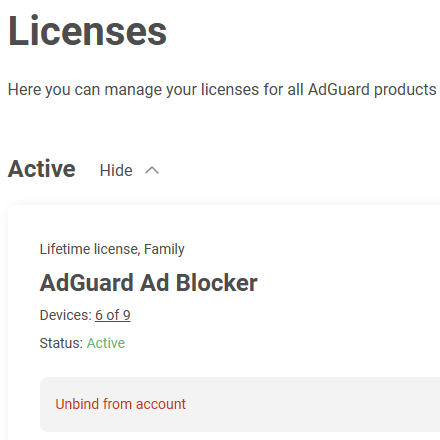
Task: Click the Status label in the license card
Action: tap(61, 343)
